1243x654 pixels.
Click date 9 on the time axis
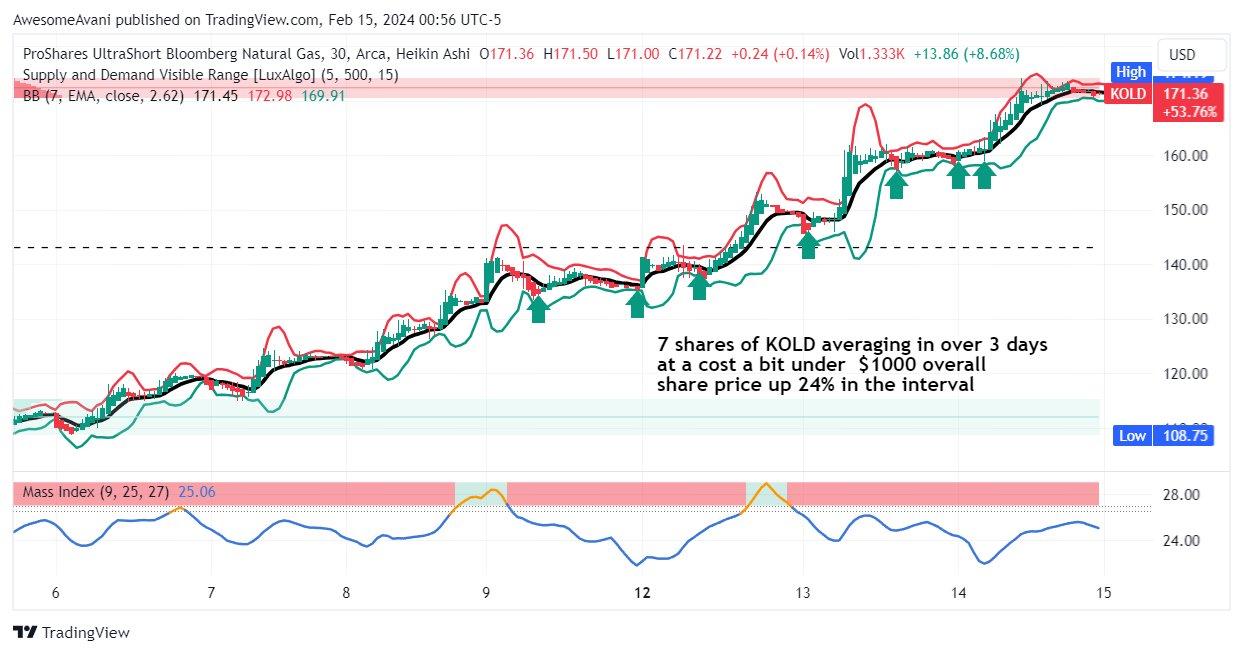pyautogui.click(x=486, y=592)
